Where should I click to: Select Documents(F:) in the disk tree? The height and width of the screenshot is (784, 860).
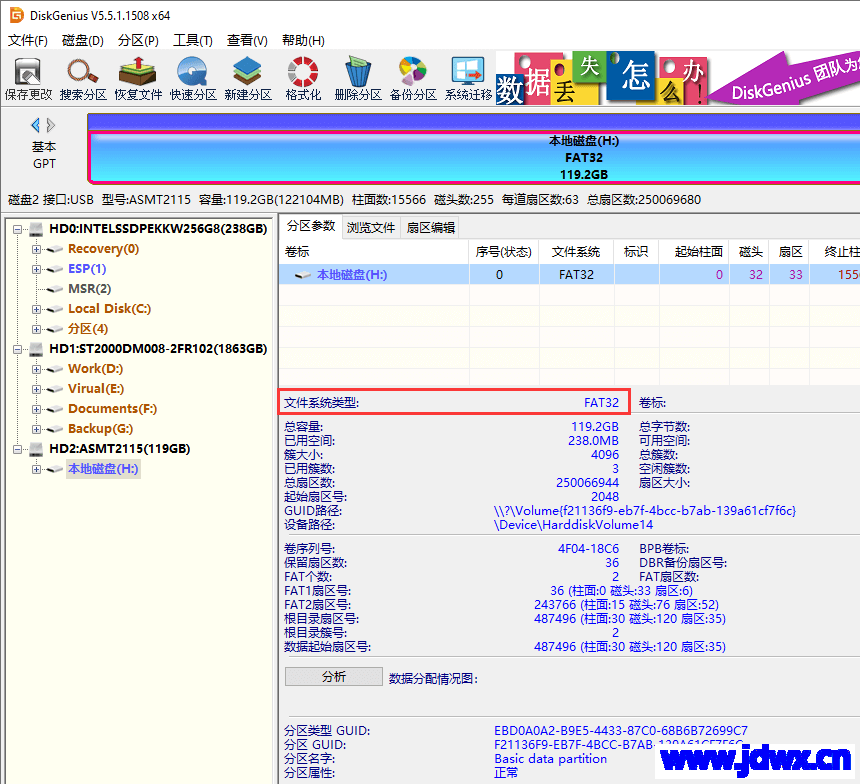pos(112,409)
